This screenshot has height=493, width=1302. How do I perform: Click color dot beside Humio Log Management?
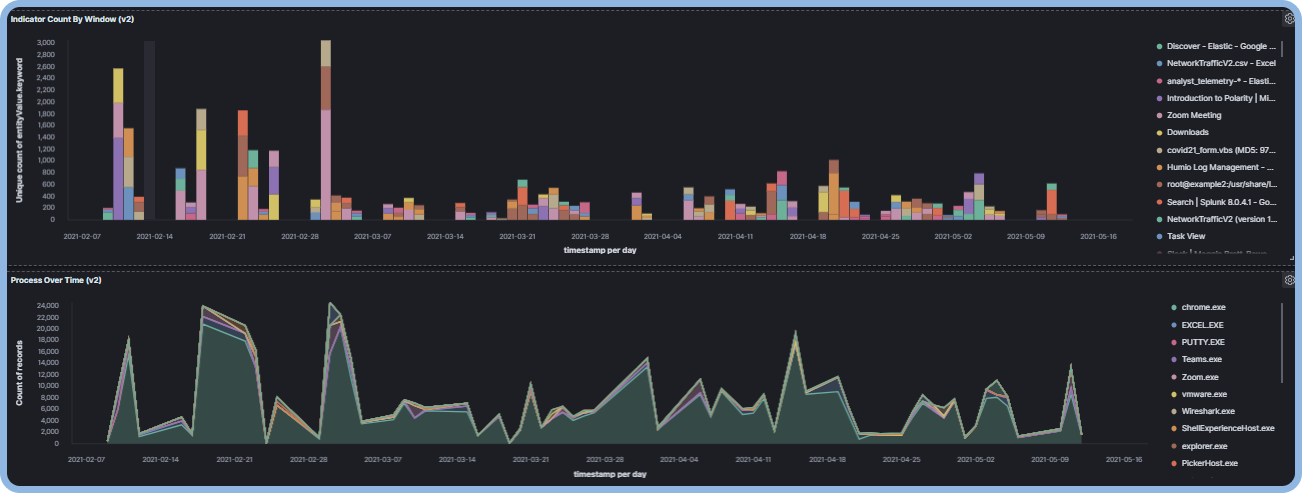click(x=1159, y=167)
